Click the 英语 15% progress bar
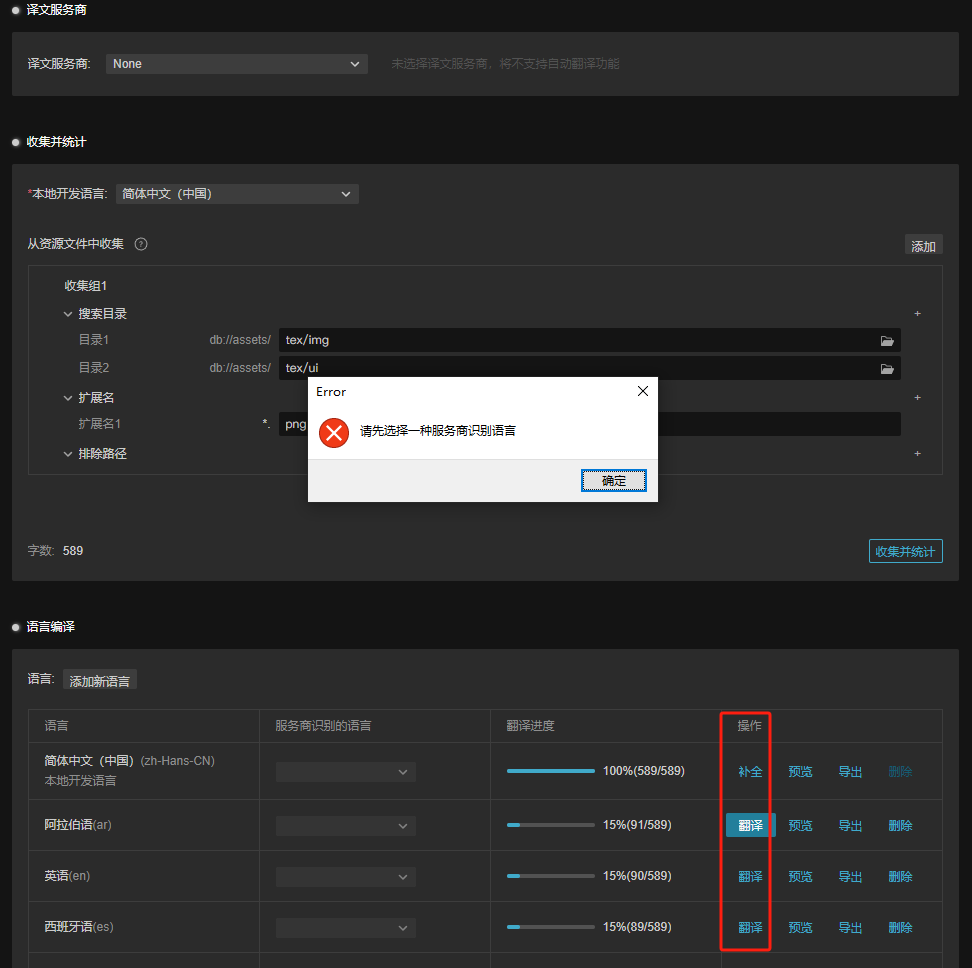Viewport: 972px width, 968px height. click(x=550, y=876)
